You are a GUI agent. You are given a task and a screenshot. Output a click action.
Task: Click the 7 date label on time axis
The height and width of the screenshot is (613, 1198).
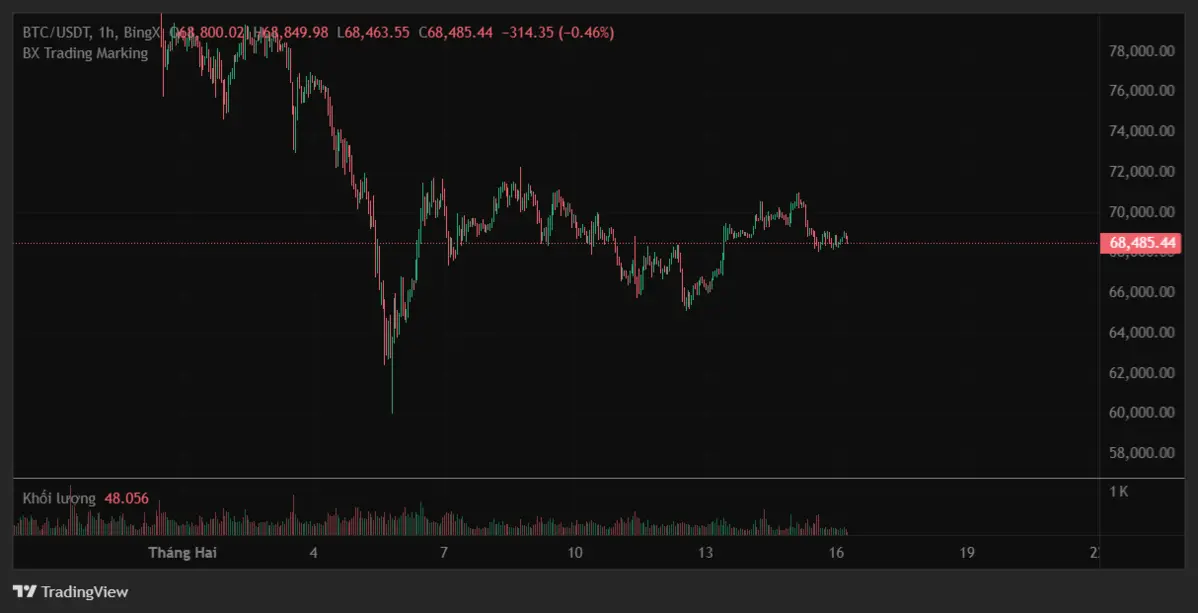(x=444, y=552)
